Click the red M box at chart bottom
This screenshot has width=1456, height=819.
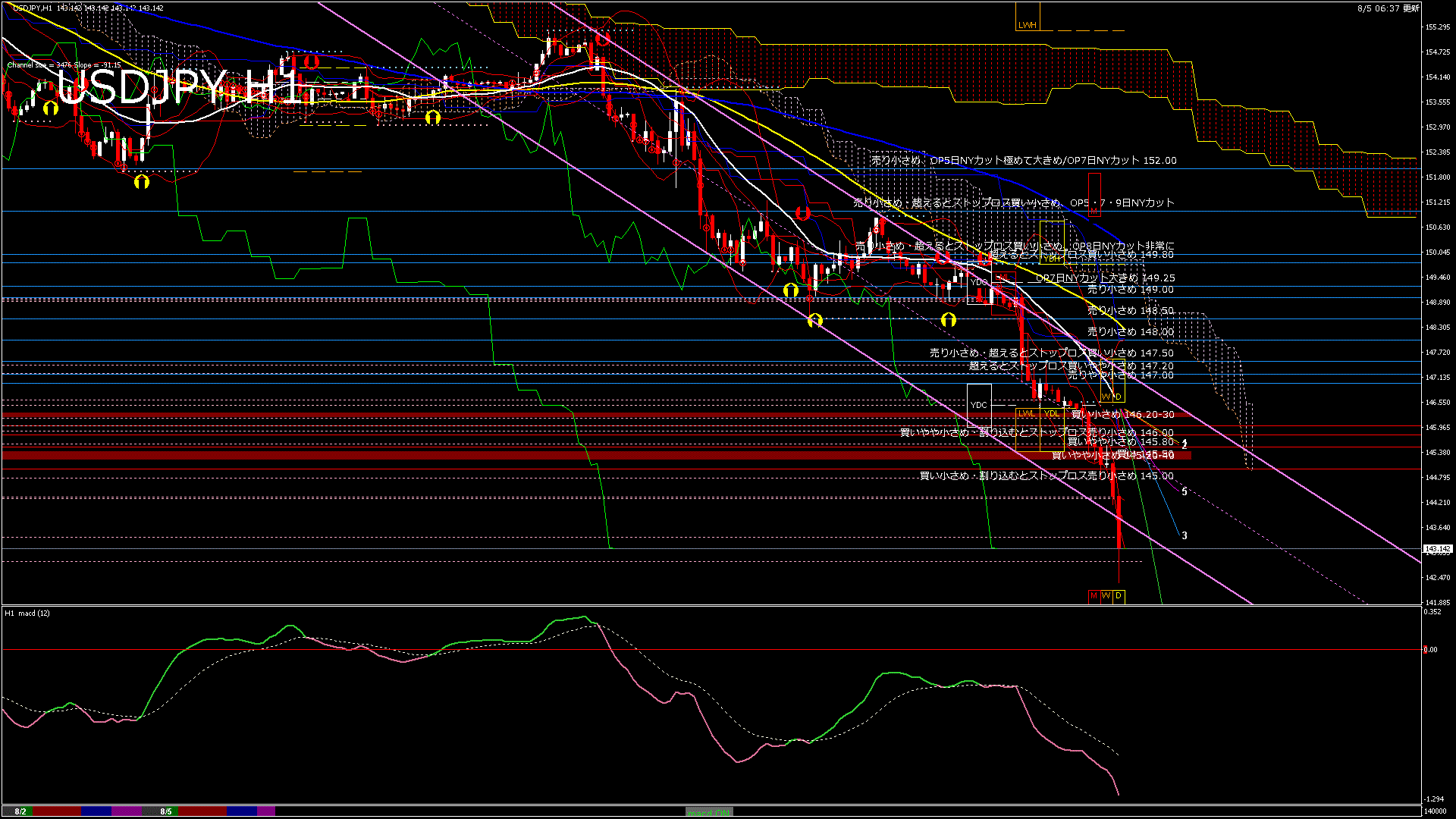[1094, 596]
